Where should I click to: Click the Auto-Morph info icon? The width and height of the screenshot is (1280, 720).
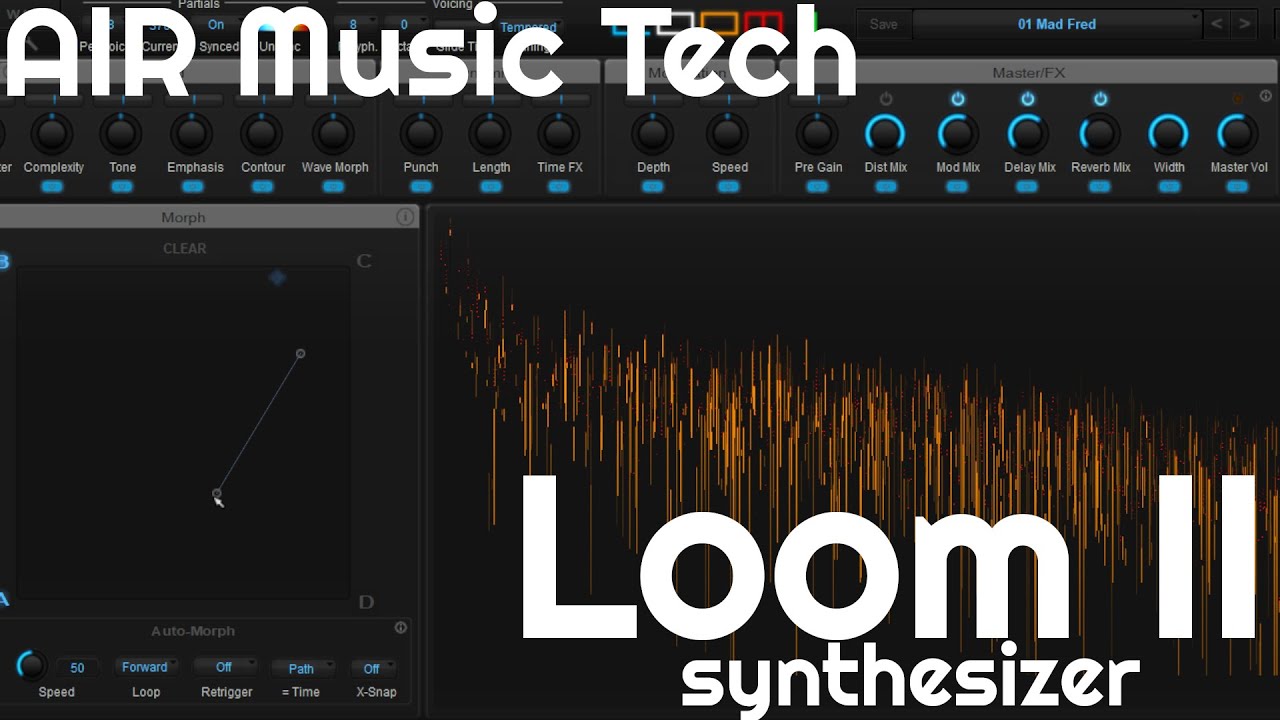point(401,628)
